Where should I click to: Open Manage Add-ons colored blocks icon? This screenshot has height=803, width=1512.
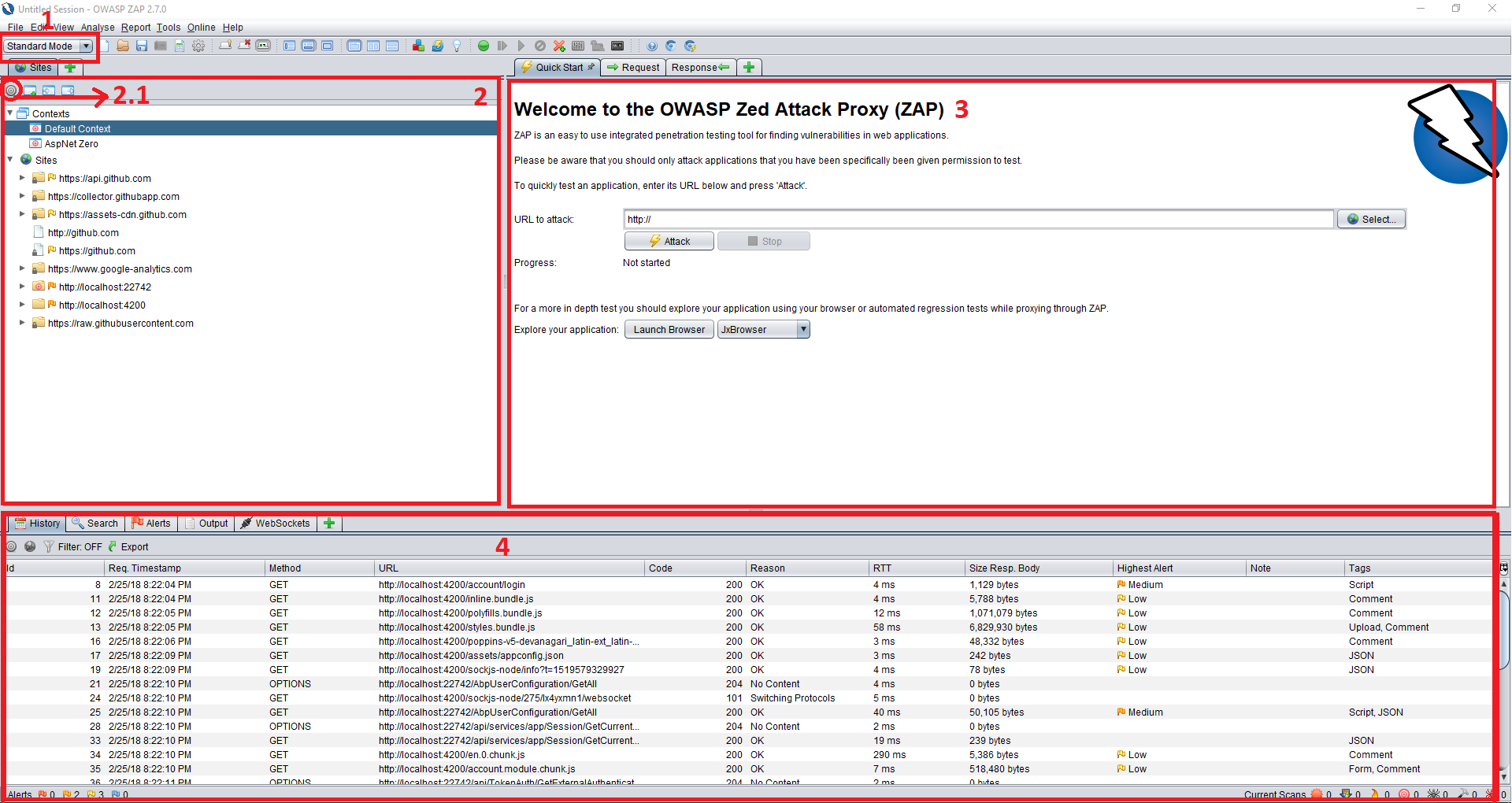click(418, 46)
